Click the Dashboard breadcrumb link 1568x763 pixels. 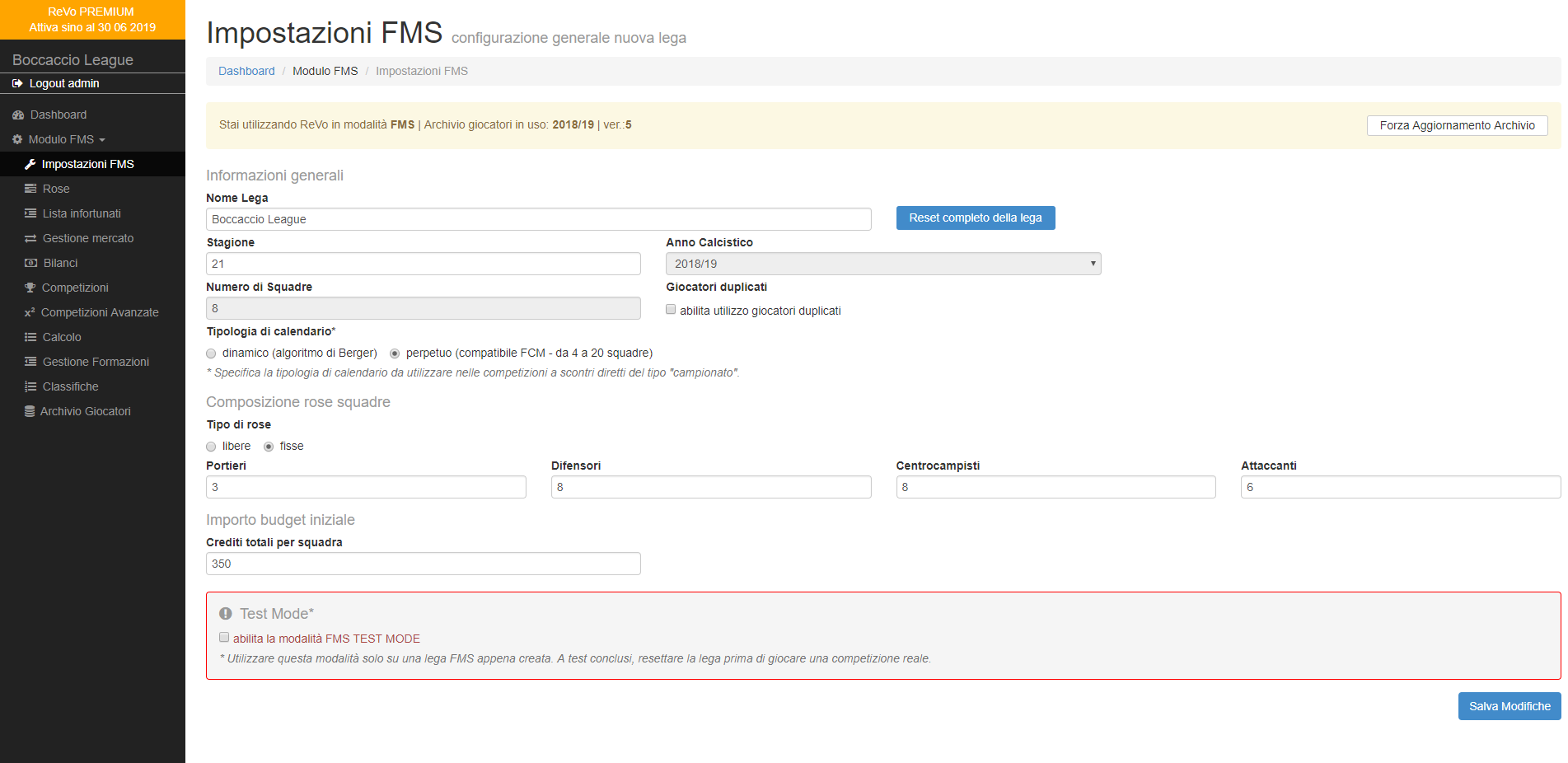coord(246,71)
